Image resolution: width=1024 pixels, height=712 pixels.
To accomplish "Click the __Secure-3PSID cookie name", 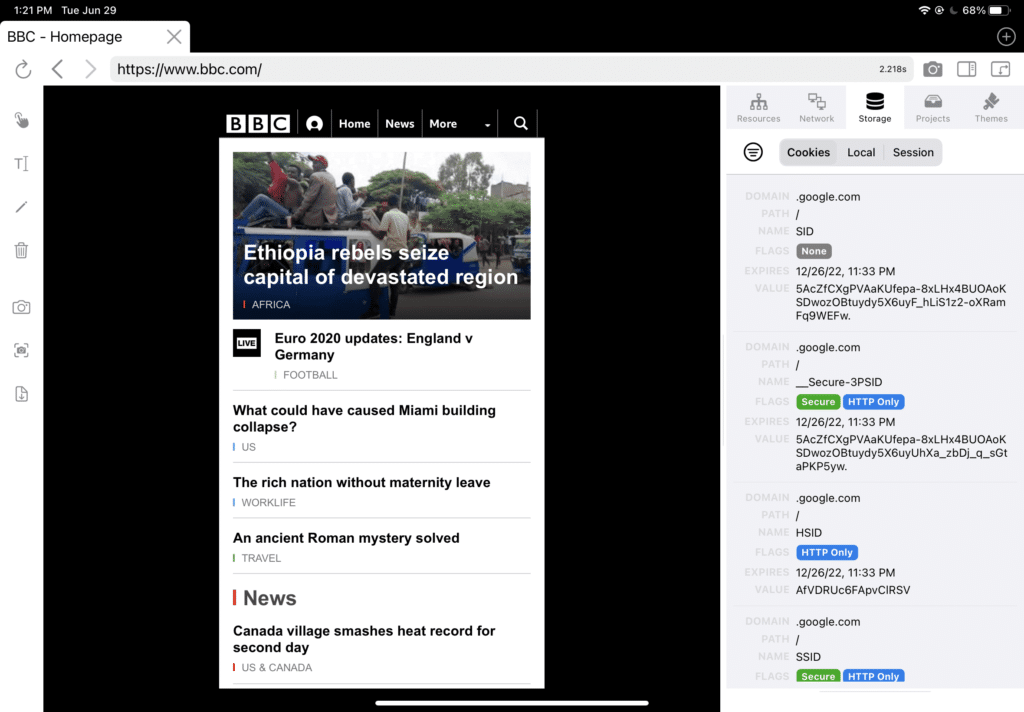I will (x=839, y=382).
